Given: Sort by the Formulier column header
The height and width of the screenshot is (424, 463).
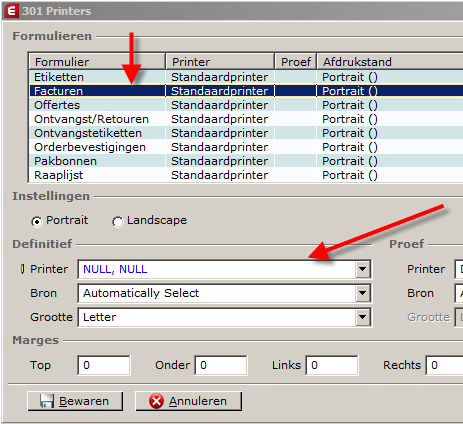Looking at the screenshot, I should click(x=97, y=62).
